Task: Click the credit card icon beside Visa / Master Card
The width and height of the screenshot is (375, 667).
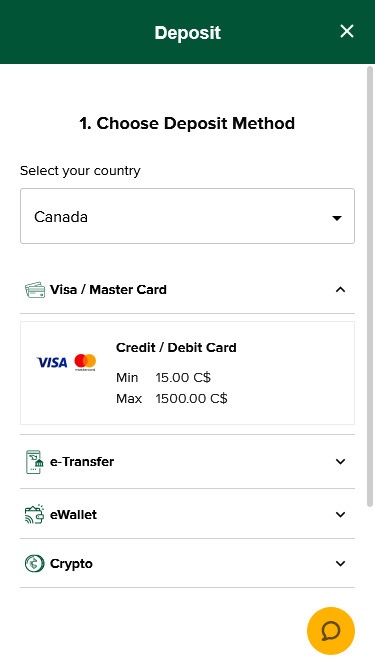Action: tap(35, 290)
